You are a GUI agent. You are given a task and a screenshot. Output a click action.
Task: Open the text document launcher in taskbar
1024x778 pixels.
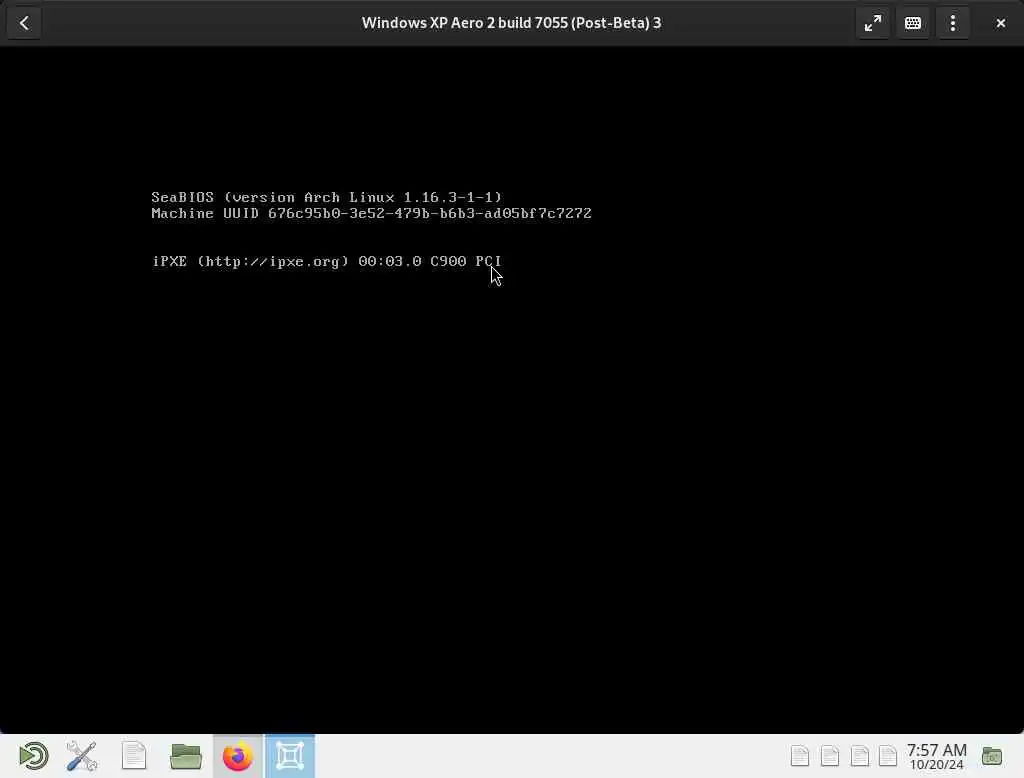(134, 756)
